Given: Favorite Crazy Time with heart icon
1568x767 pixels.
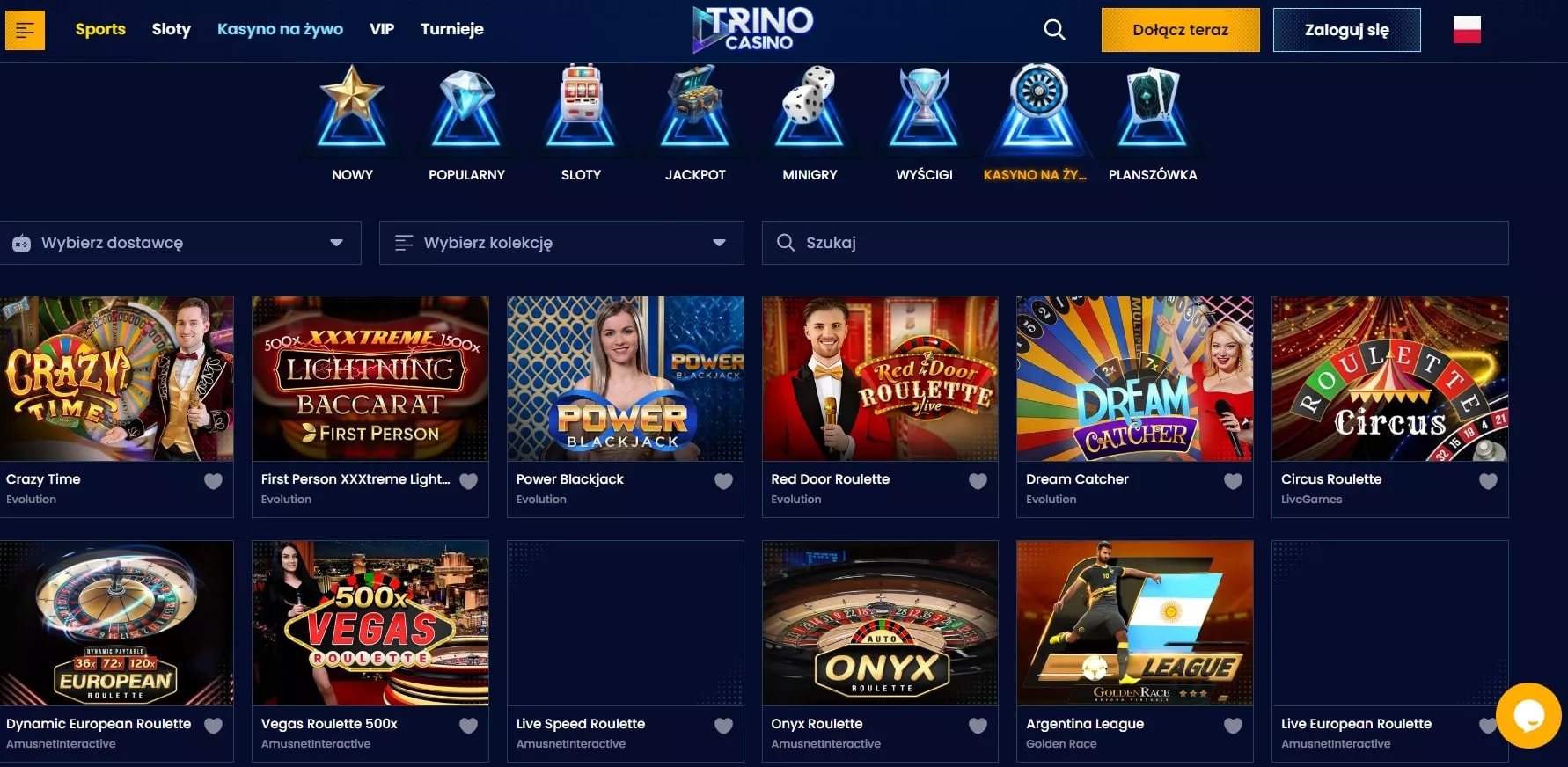Looking at the screenshot, I should coord(213,481).
